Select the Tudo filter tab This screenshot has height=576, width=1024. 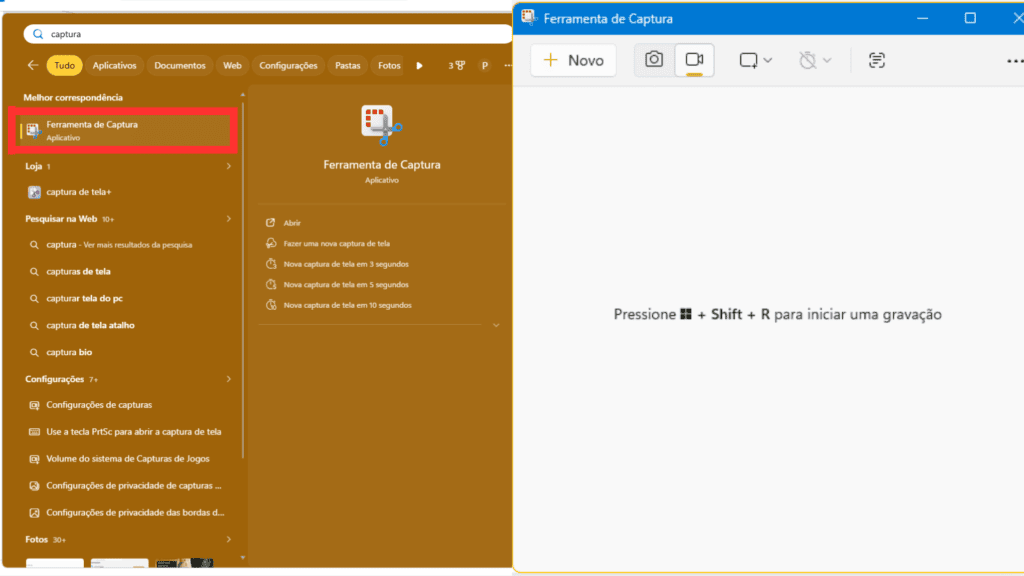point(64,65)
